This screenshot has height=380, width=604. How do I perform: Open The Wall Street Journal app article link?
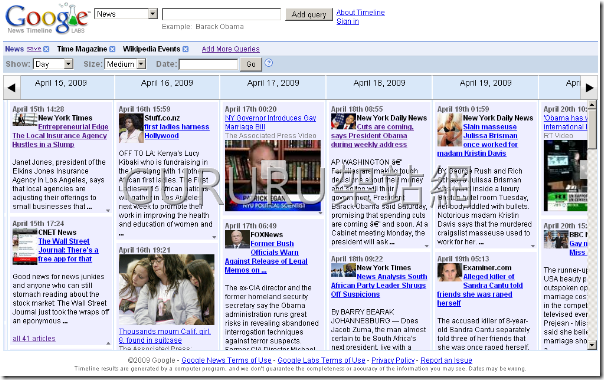(68, 250)
